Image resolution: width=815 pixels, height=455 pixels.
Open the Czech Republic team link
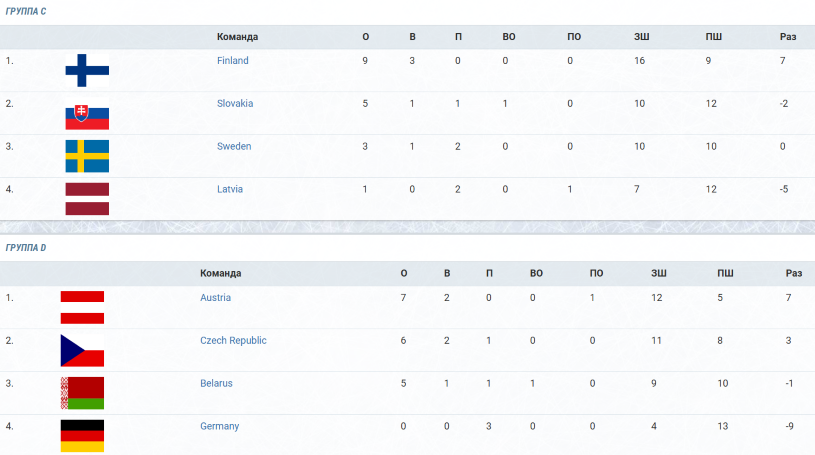(233, 341)
